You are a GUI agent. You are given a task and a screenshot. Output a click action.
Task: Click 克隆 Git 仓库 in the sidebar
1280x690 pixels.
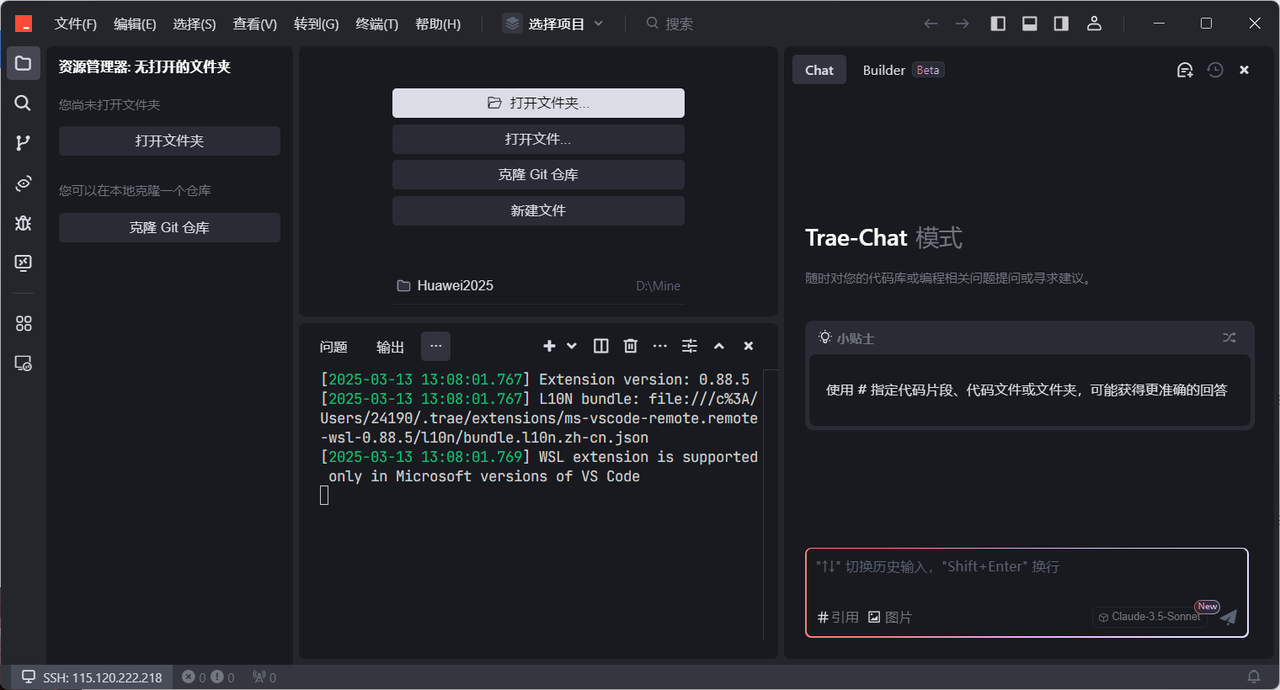click(170, 227)
